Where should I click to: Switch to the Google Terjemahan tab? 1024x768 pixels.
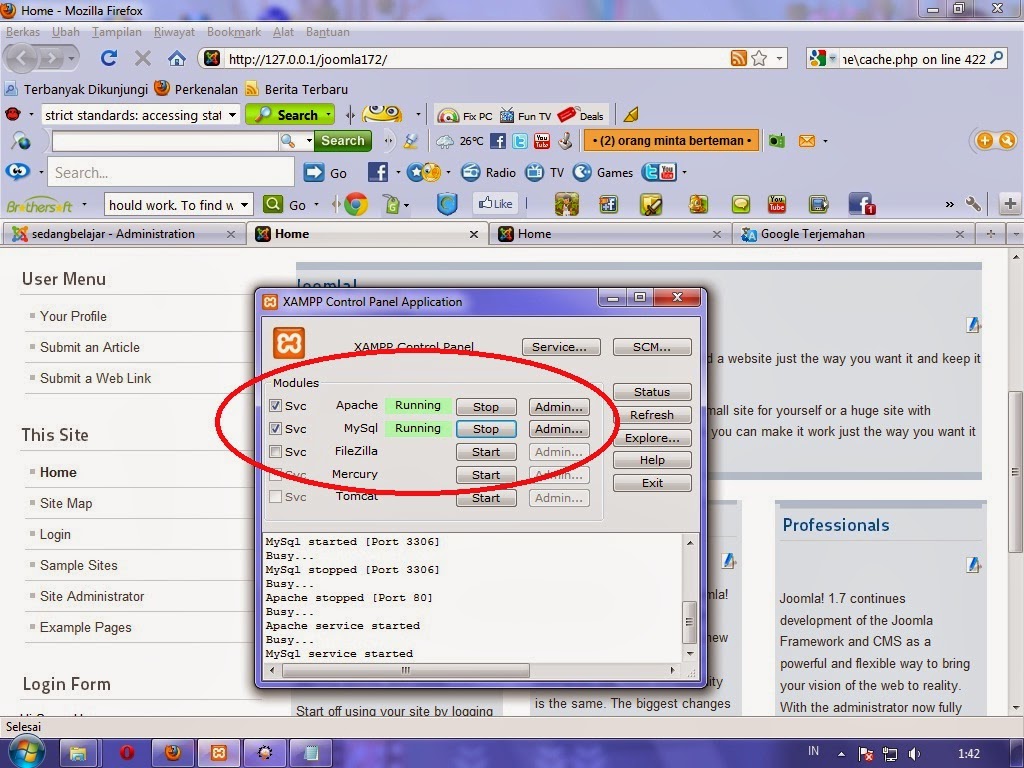(853, 234)
